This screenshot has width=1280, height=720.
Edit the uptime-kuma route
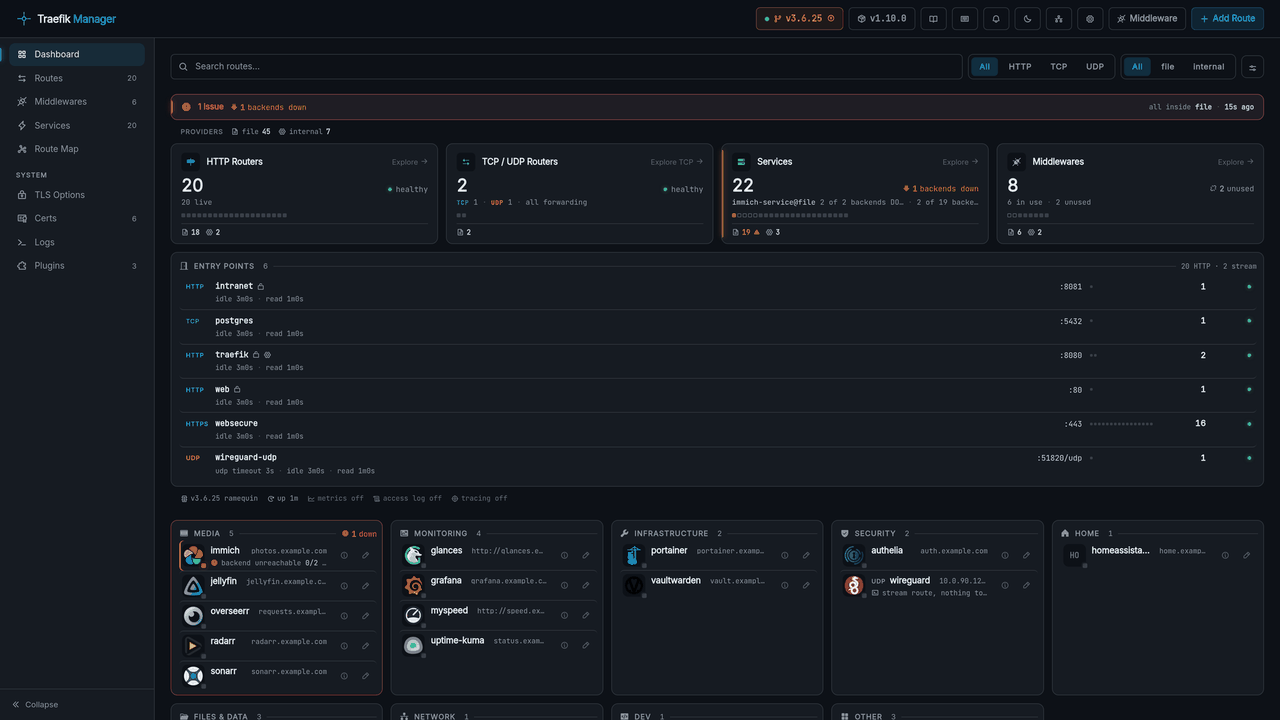586,645
